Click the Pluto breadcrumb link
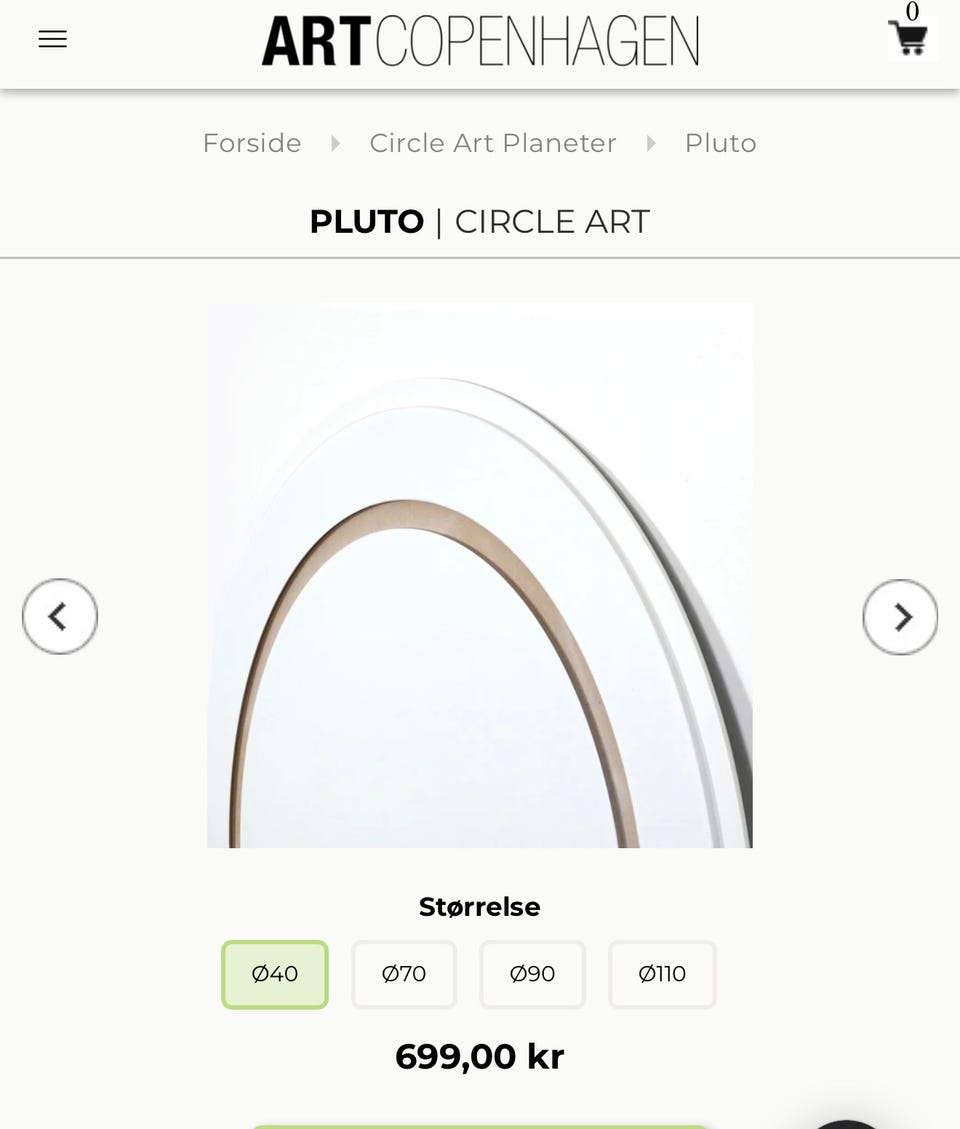Screen dimensions: 960x1129 [721, 143]
